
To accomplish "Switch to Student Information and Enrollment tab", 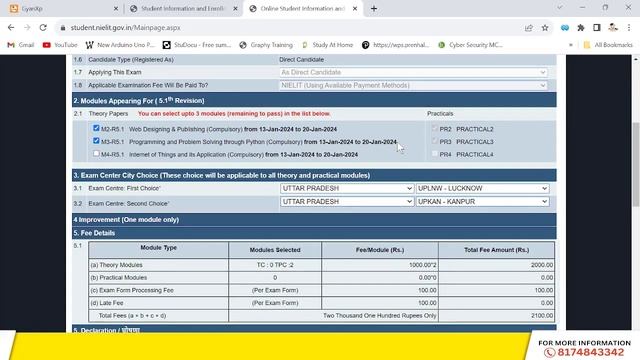I will tap(182, 9).
